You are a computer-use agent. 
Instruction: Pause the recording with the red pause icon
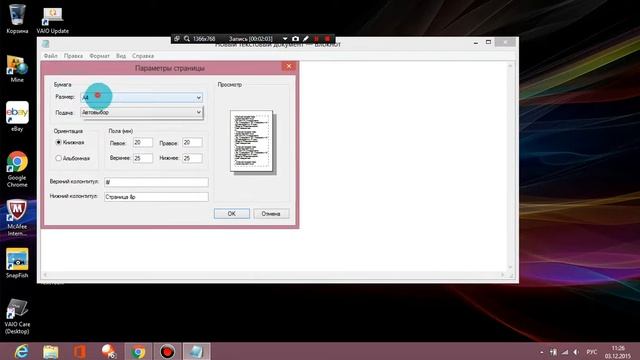point(316,39)
